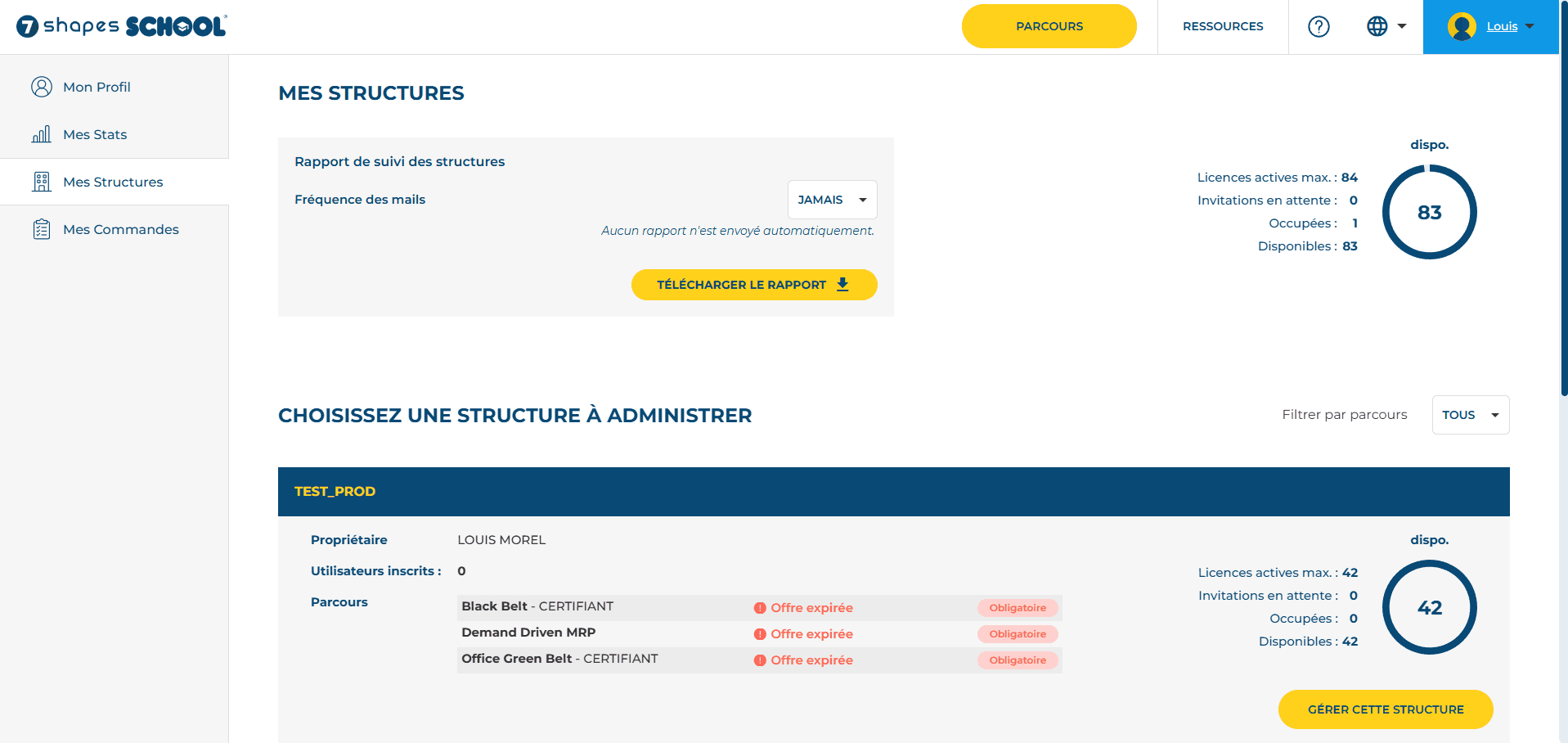Image resolution: width=1568 pixels, height=743 pixels.
Task: Click the Black Belt expired warning icon
Action: point(760,608)
